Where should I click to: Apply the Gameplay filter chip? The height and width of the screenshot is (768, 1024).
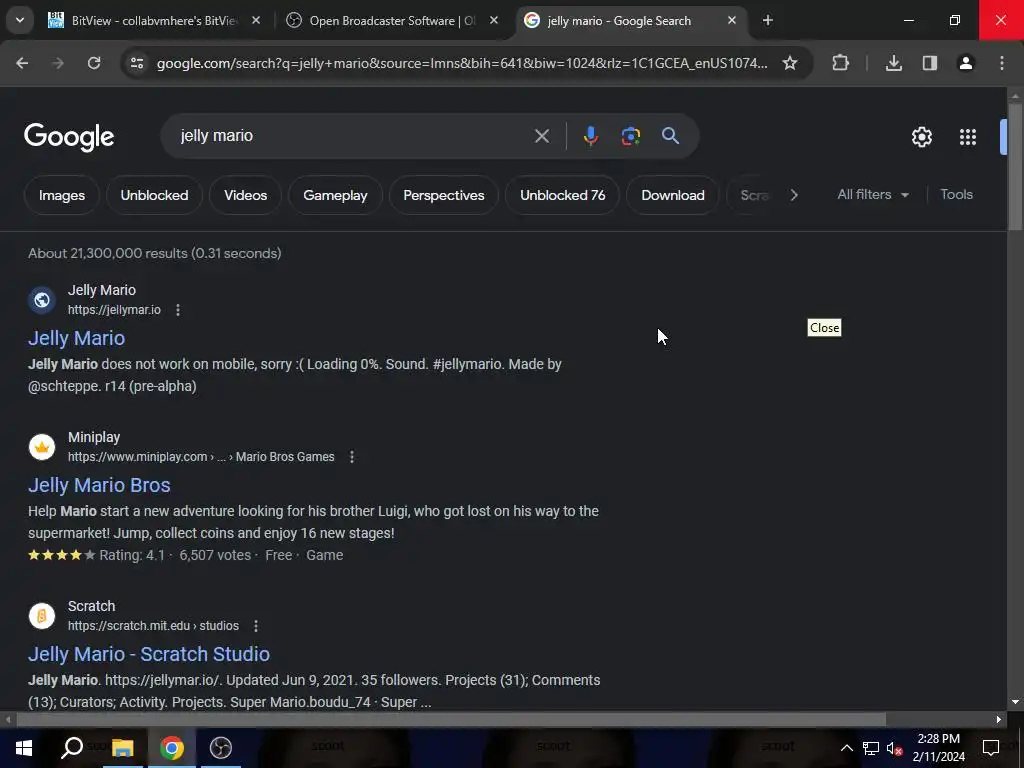pos(335,195)
